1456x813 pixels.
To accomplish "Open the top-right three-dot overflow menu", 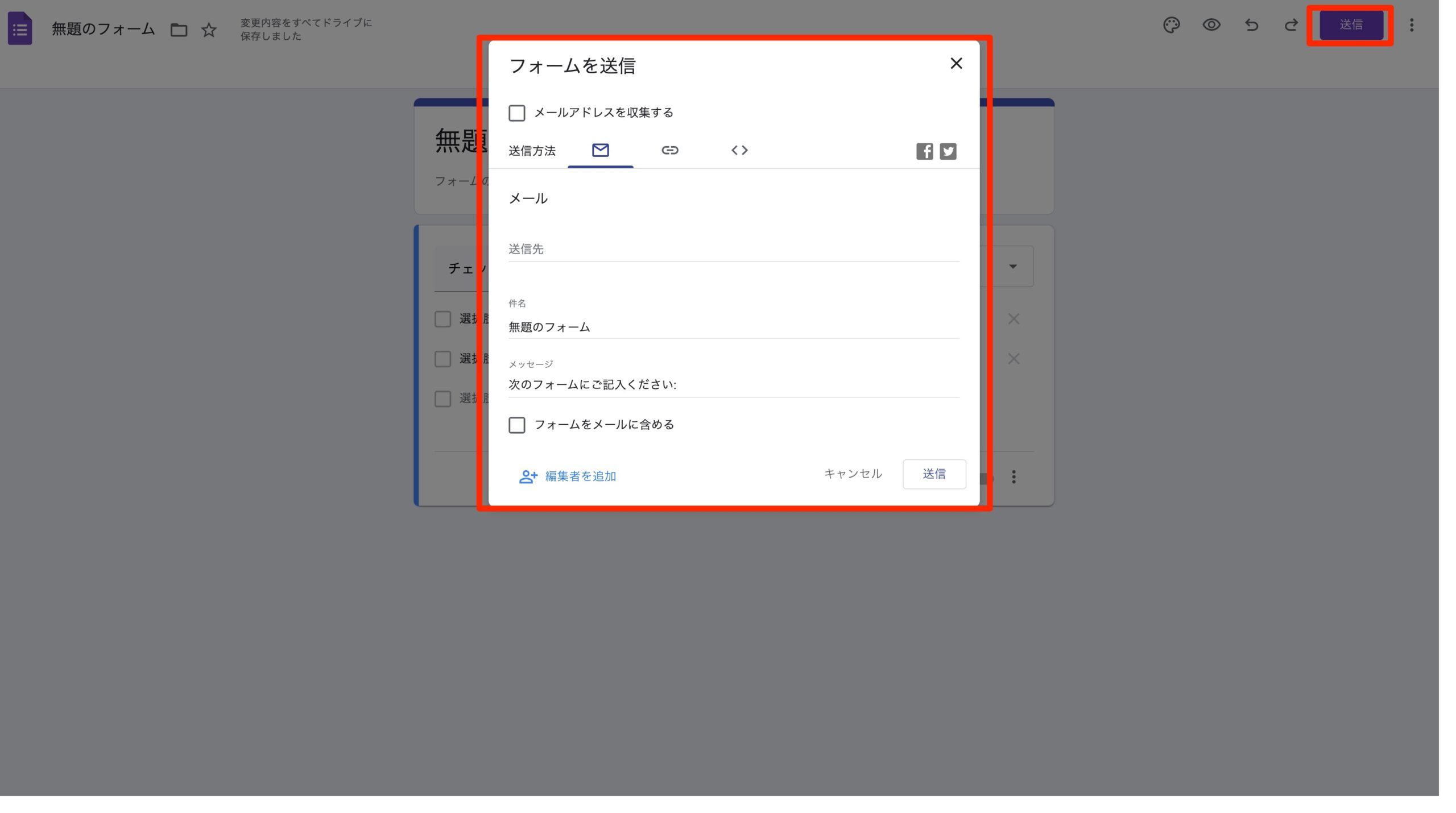I will [1412, 25].
